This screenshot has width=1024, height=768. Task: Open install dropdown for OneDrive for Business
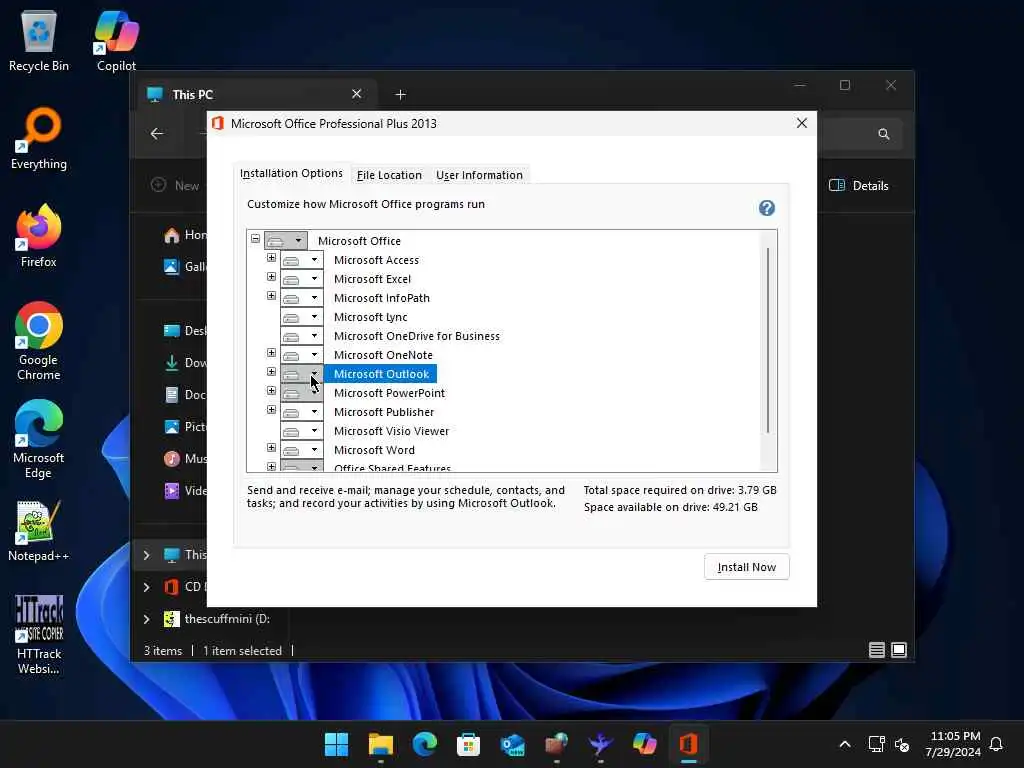click(x=302, y=336)
